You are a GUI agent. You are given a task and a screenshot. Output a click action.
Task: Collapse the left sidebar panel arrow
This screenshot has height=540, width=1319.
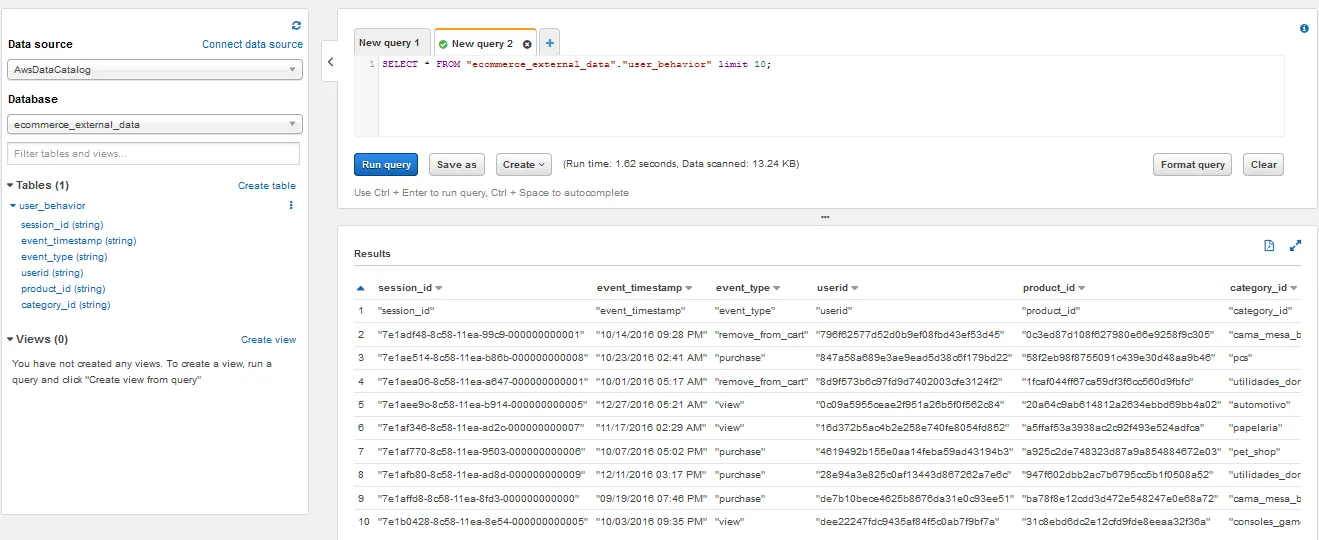pos(330,62)
